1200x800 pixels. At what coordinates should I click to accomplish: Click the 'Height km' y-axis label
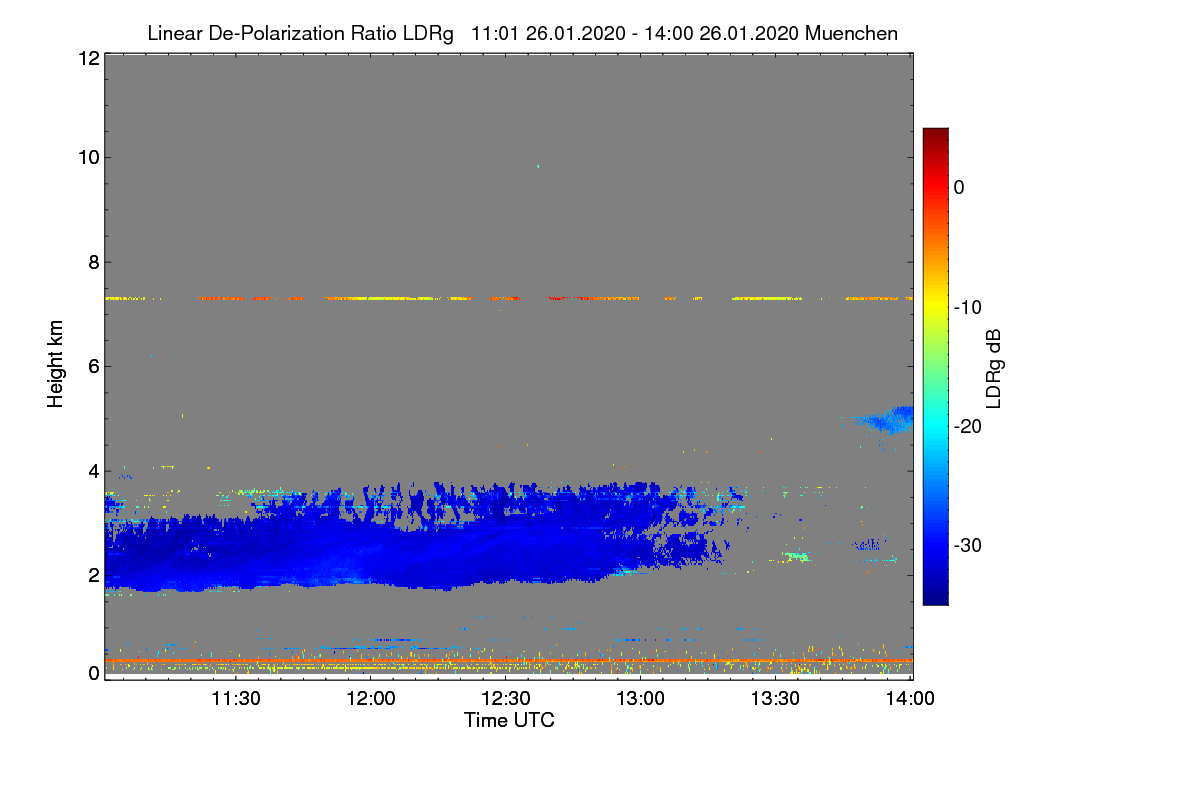[x=56, y=363]
